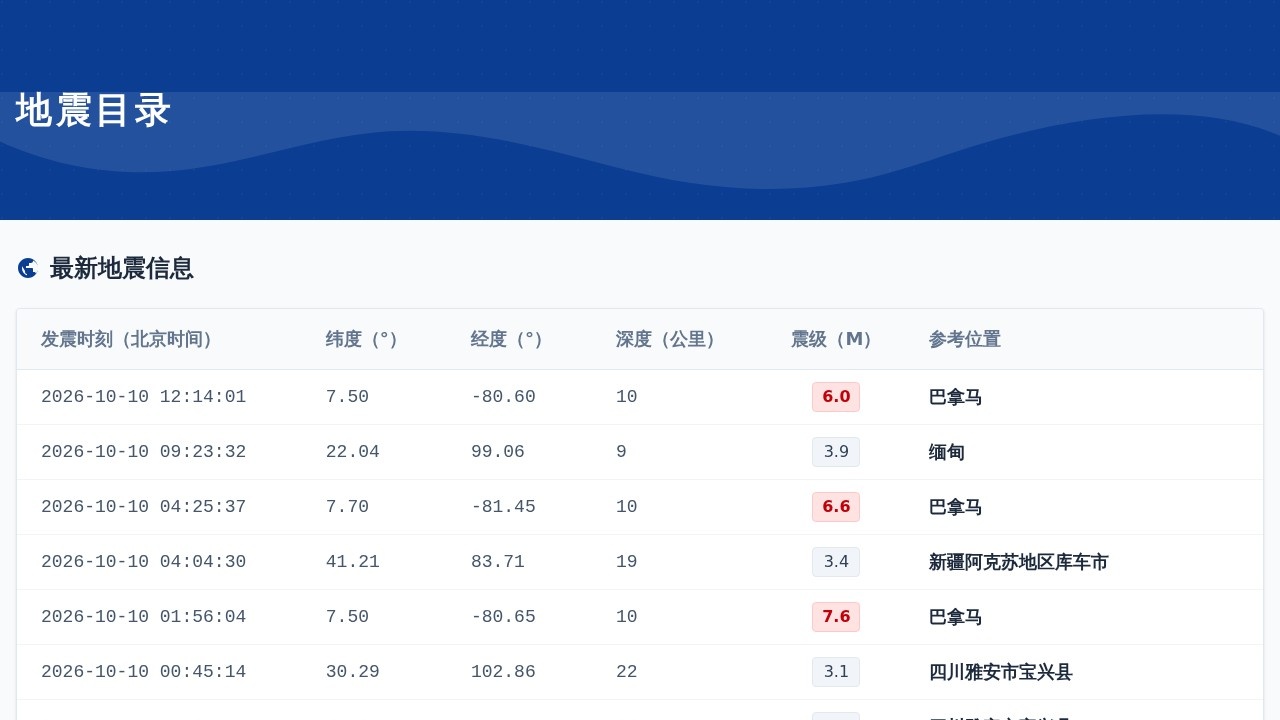Viewport: 1280px width, 720px height.
Task: Select the 2026-10-10 09:23:32 time cell
Action: tap(144, 452)
